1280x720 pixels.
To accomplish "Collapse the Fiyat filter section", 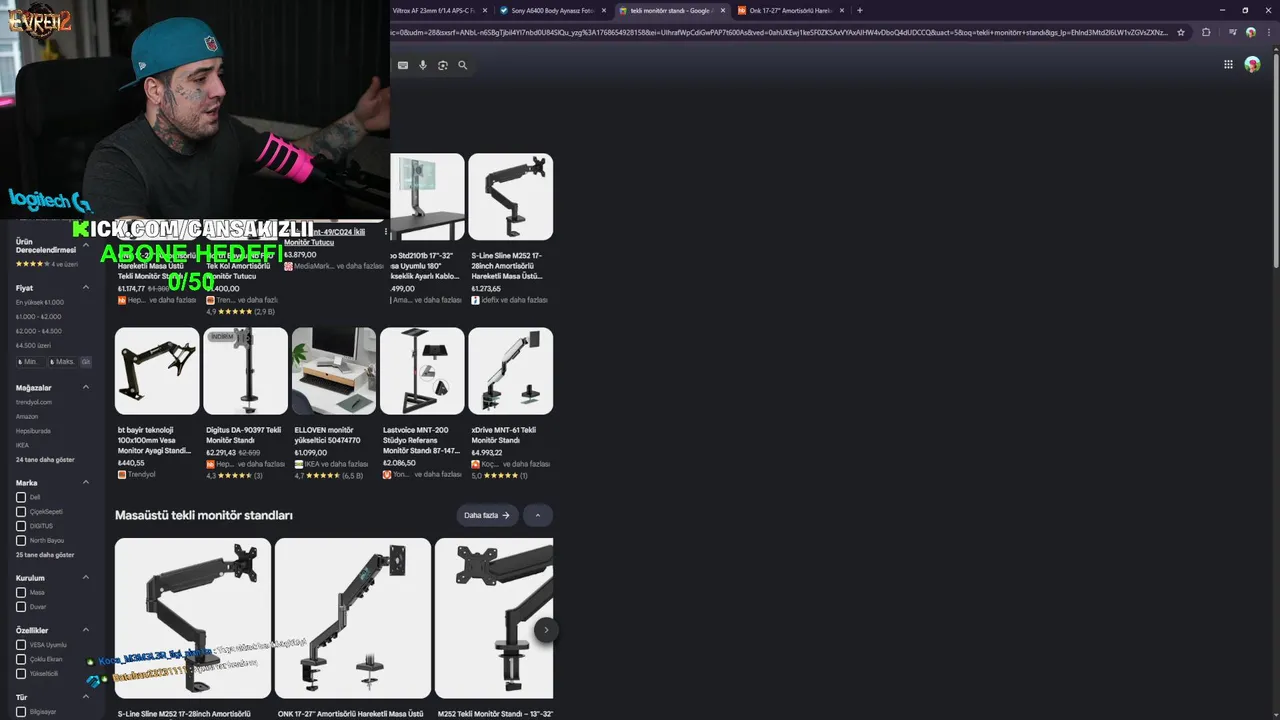I will click(86, 288).
